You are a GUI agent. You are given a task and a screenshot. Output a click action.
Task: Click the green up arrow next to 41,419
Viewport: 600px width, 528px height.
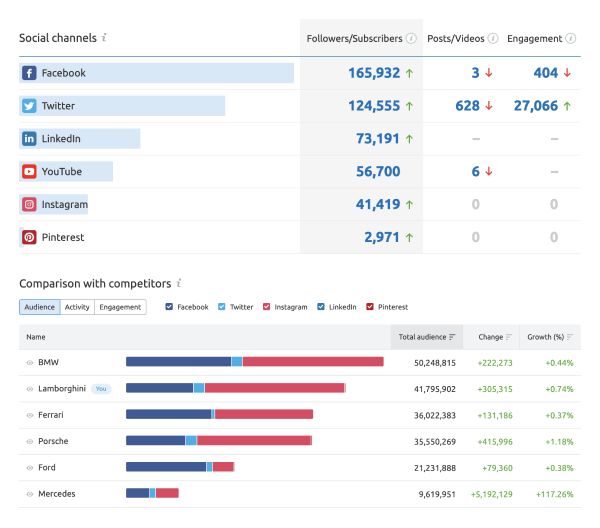pos(409,205)
